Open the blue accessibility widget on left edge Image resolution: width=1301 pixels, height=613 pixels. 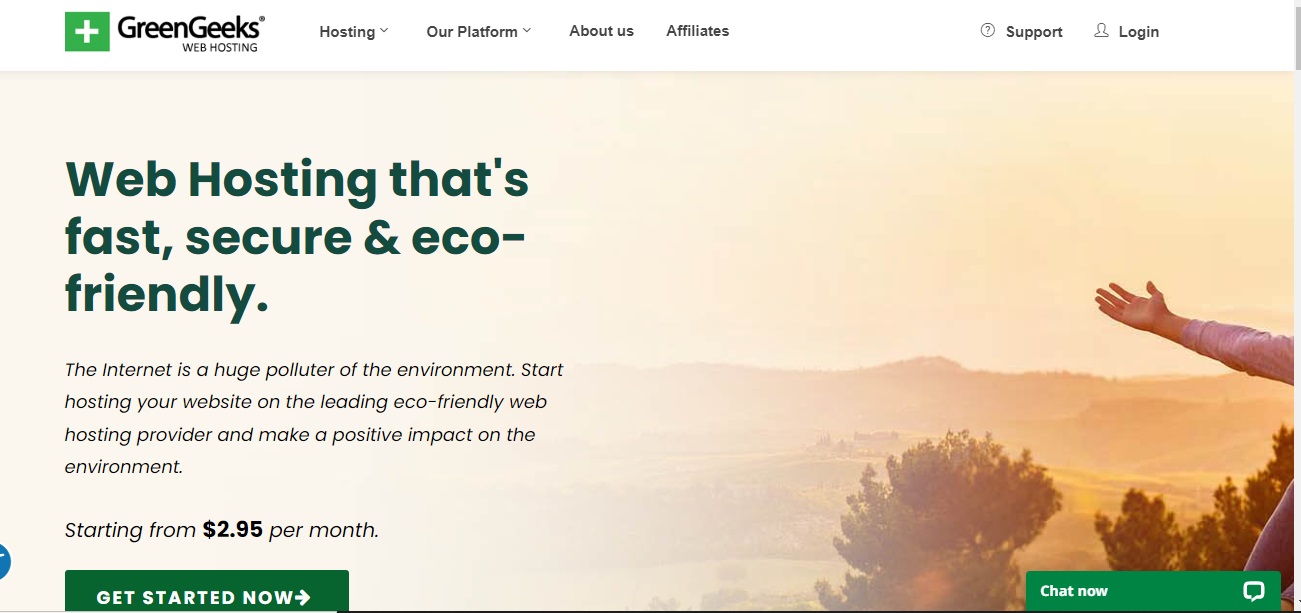tap(3, 562)
